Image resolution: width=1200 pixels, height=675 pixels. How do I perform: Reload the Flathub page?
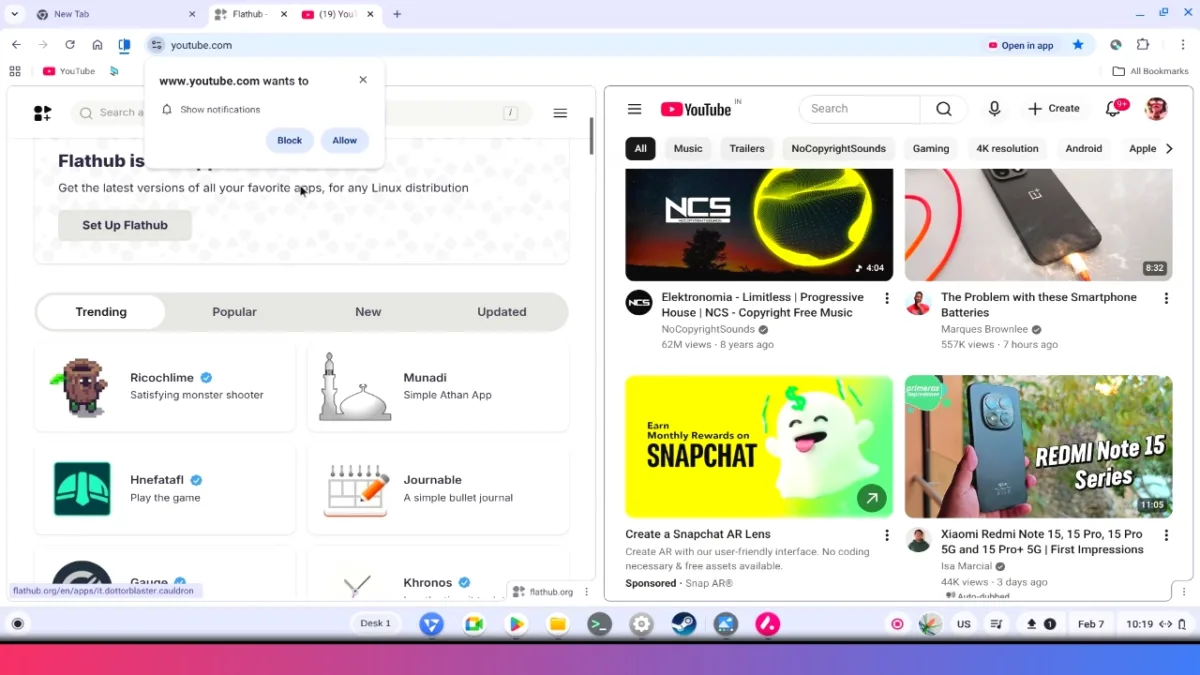coord(69,45)
